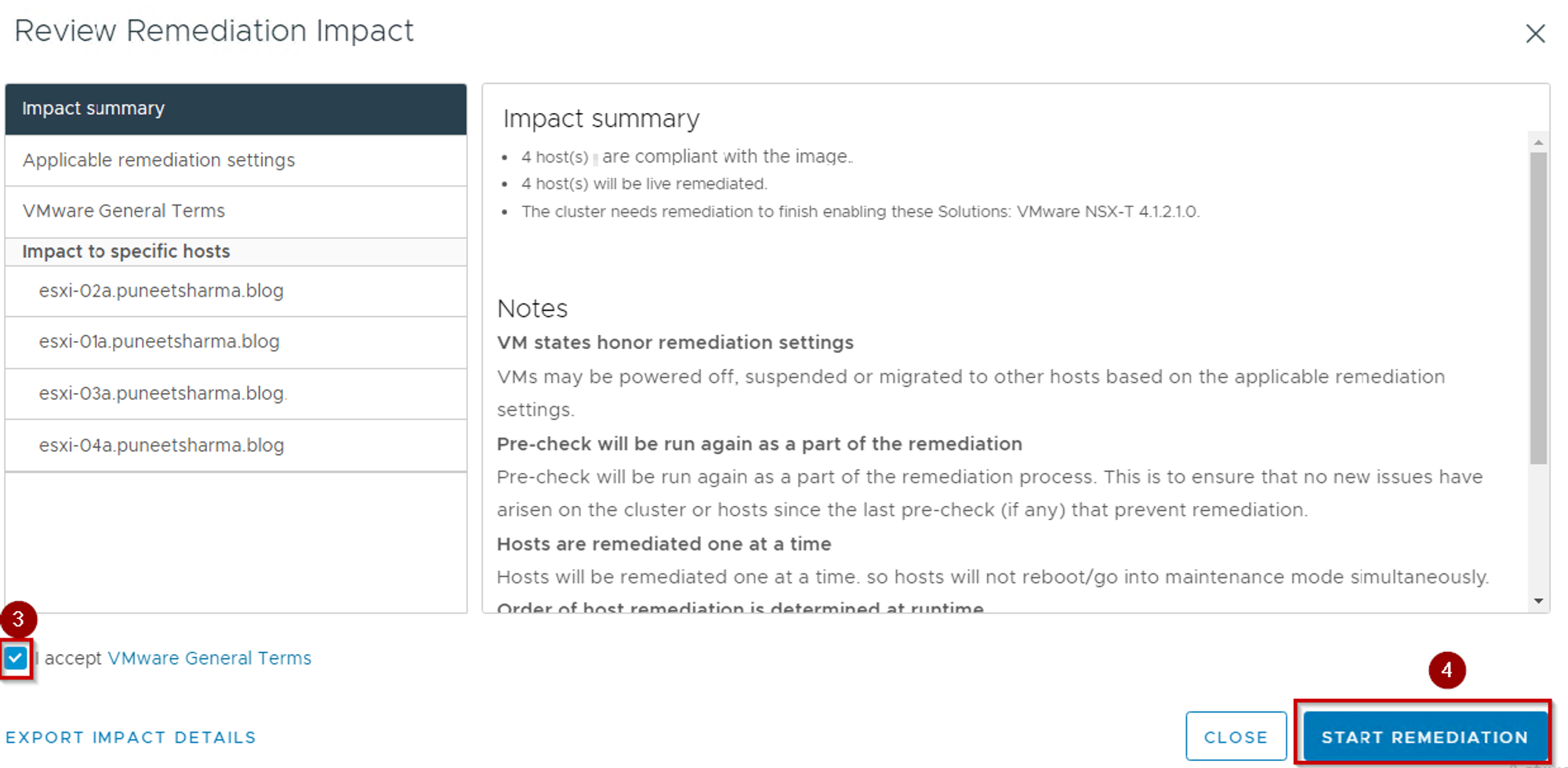Close the Review Remediation Impact dialog
Image resolution: width=1568 pixels, height=768 pixels.
1534,34
